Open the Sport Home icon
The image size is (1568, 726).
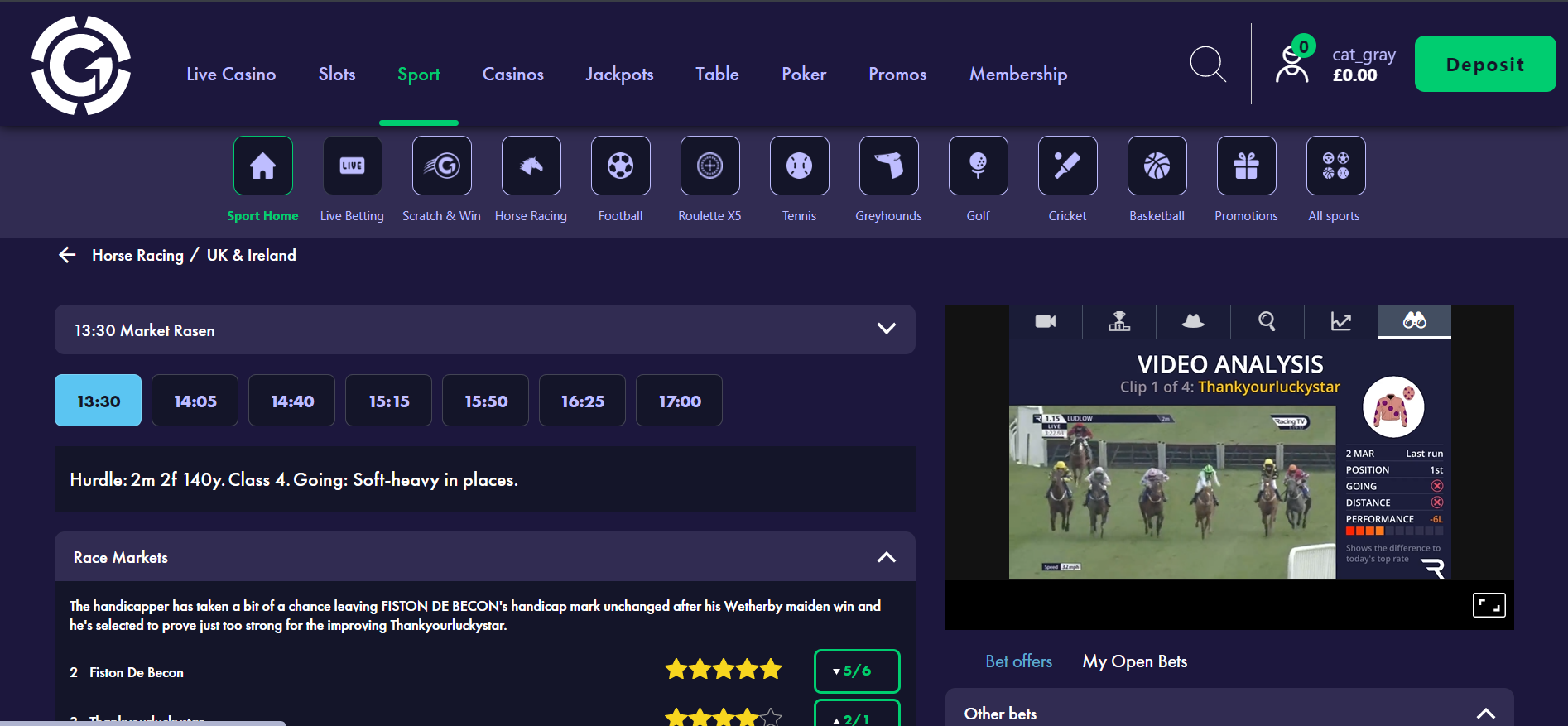coord(263,166)
